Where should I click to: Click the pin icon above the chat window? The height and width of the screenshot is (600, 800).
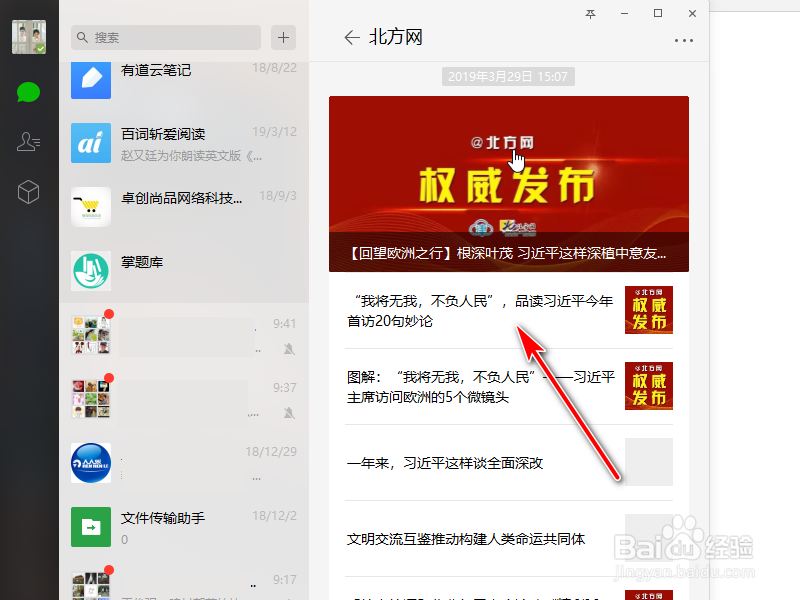coord(590,14)
